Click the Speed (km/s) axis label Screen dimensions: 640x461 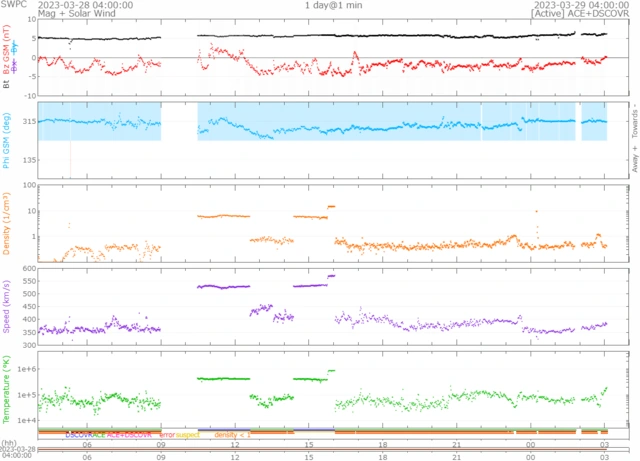(7, 306)
